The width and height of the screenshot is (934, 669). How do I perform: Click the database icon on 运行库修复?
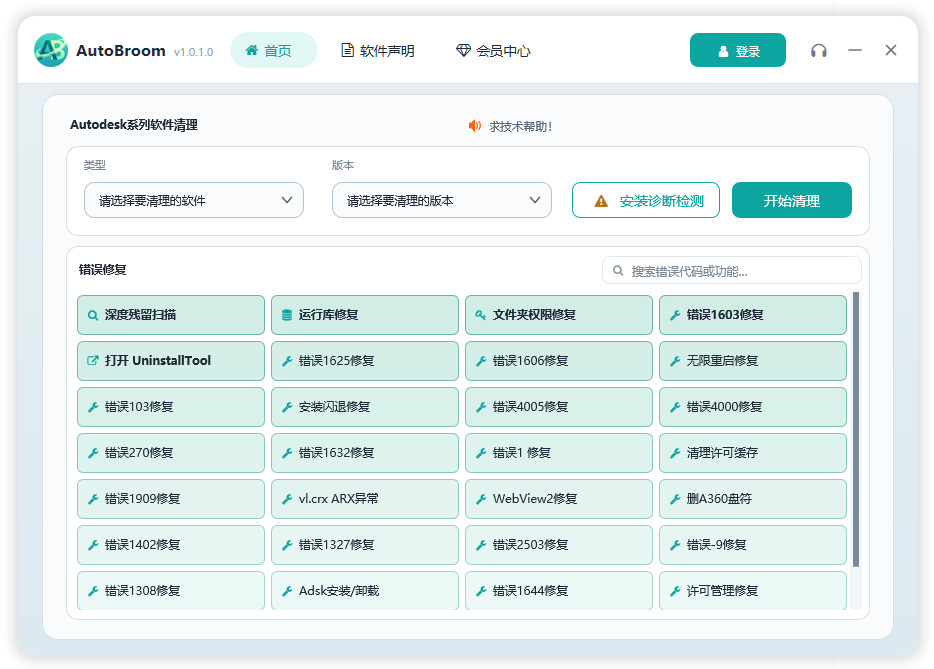tap(287, 315)
